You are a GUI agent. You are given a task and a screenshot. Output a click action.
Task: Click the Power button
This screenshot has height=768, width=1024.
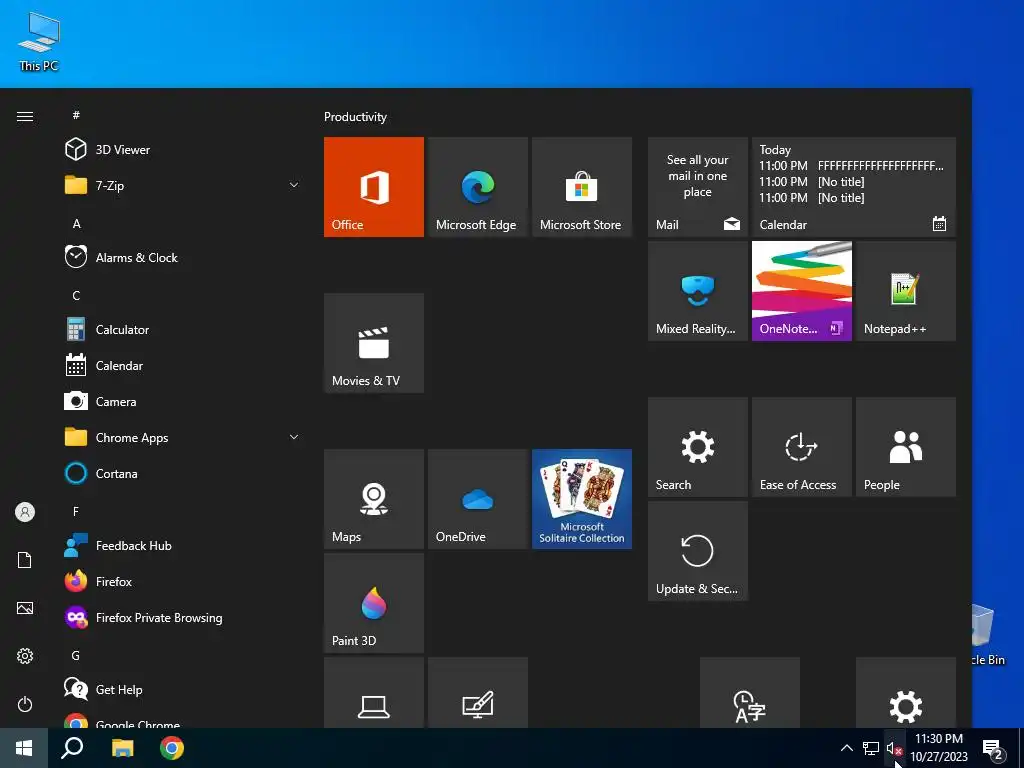tap(25, 704)
